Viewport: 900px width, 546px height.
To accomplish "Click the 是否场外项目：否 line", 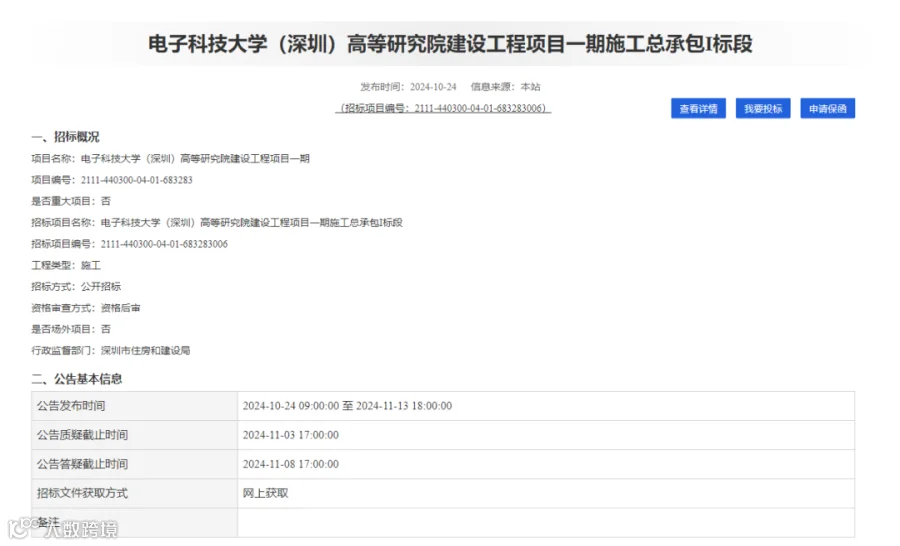I will click(71, 329).
